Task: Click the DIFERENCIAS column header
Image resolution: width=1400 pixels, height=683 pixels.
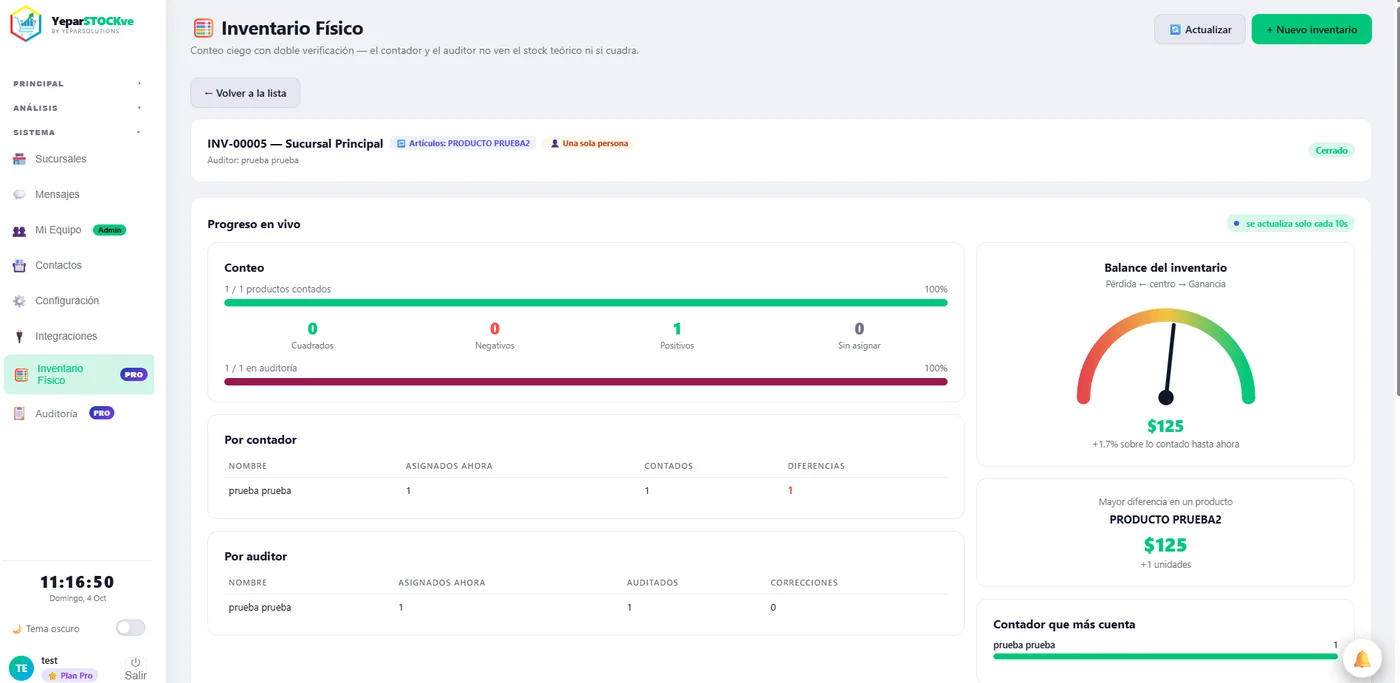Action: point(816,466)
